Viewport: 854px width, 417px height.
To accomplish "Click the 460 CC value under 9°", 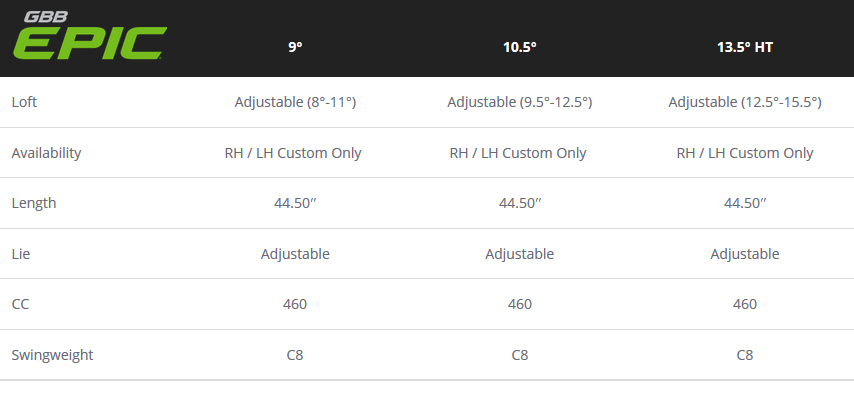I will pos(295,304).
